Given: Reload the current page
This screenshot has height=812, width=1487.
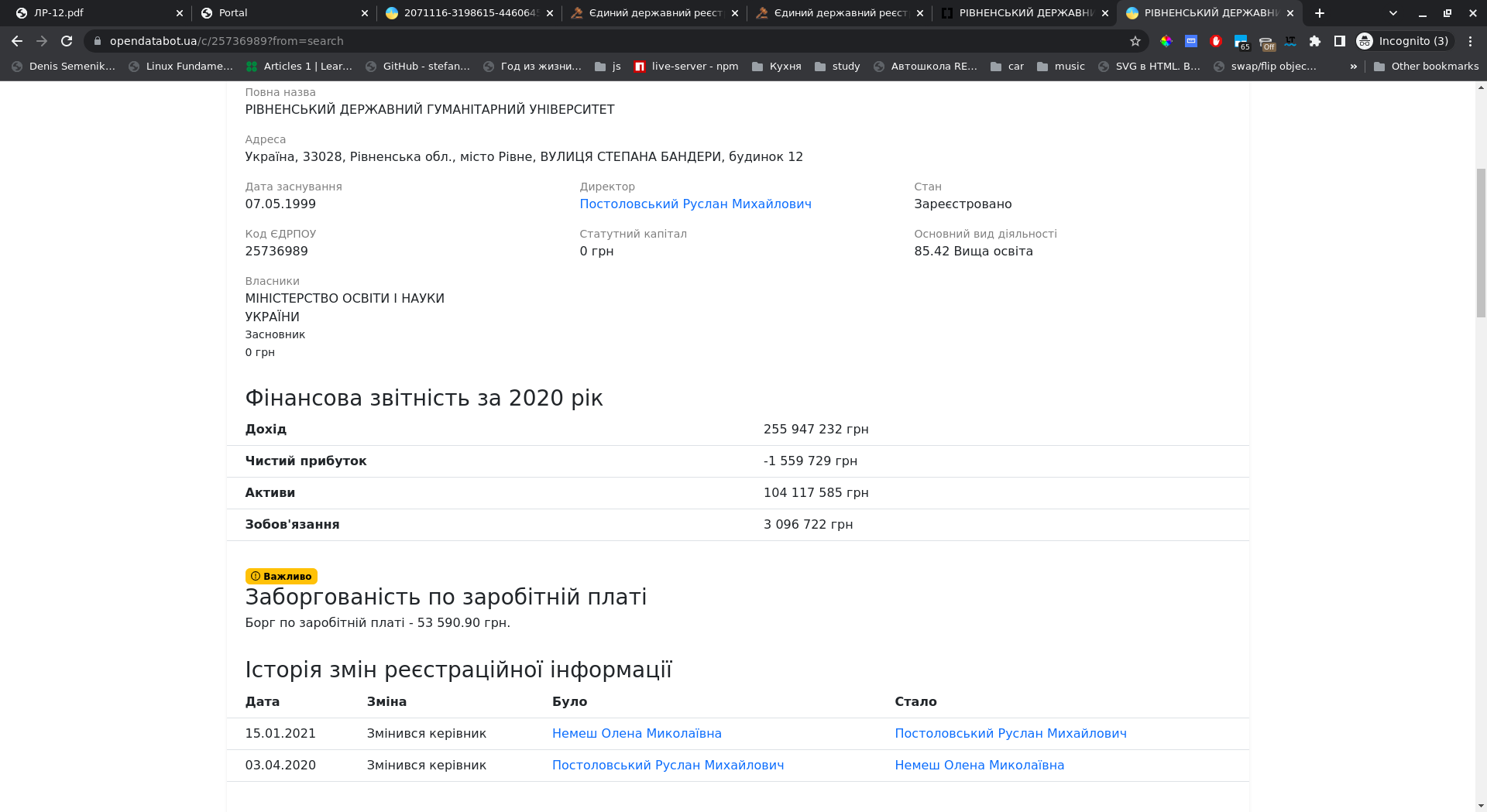Looking at the screenshot, I should (x=67, y=41).
